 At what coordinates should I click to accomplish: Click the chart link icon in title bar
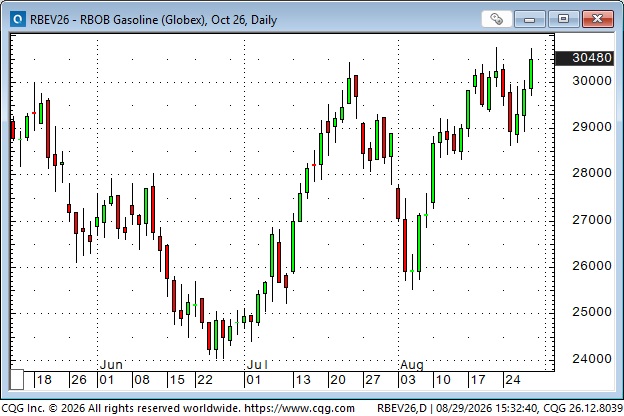tap(496, 19)
